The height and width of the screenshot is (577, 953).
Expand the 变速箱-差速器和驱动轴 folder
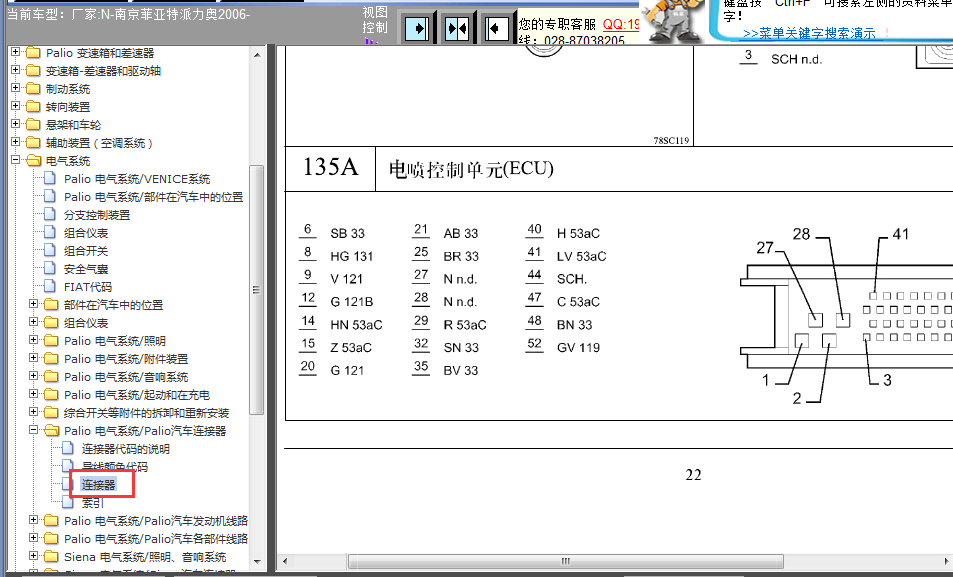tap(16, 70)
